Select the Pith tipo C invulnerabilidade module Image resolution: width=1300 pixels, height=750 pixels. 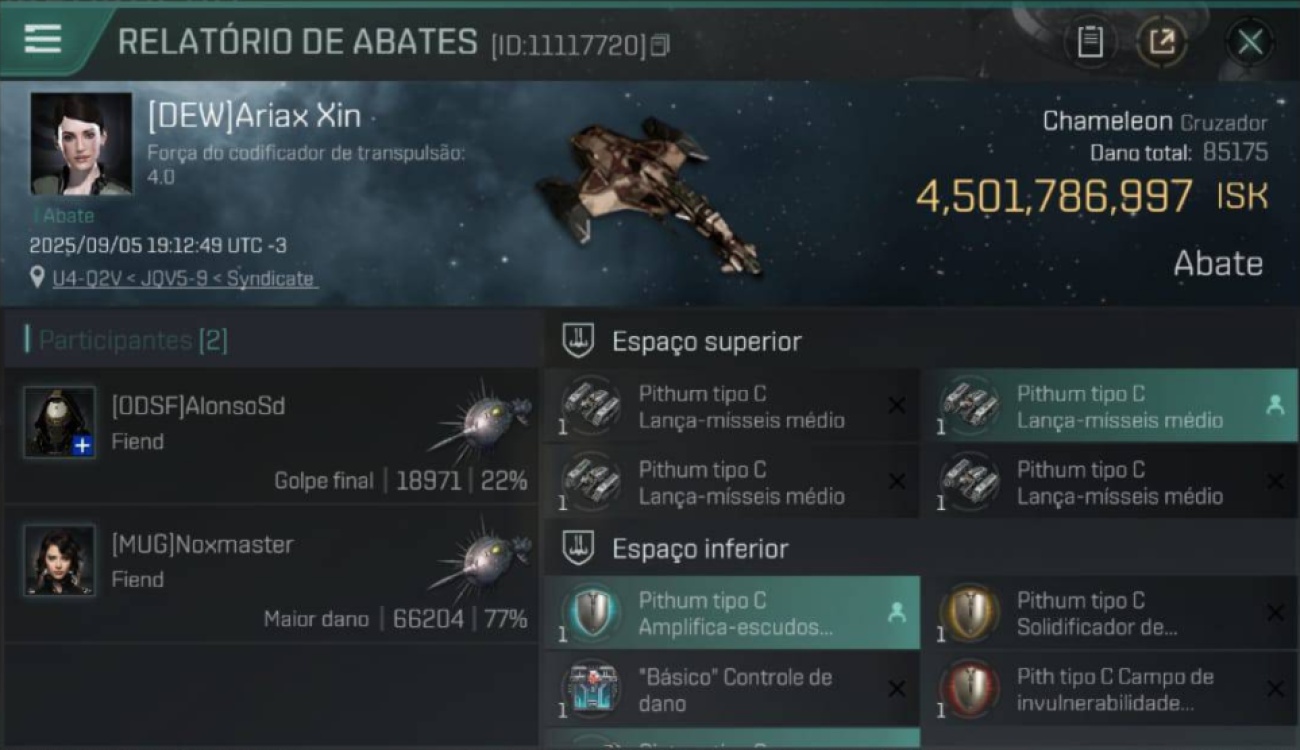tap(1109, 690)
